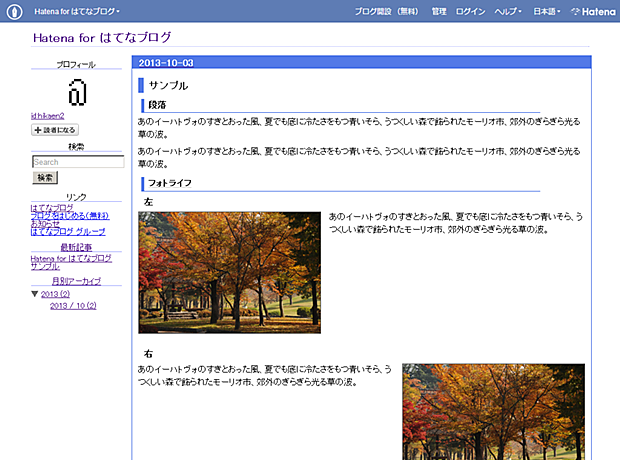Click the 段落 section heading
Screen dimensions: 620x460
click(x=157, y=105)
